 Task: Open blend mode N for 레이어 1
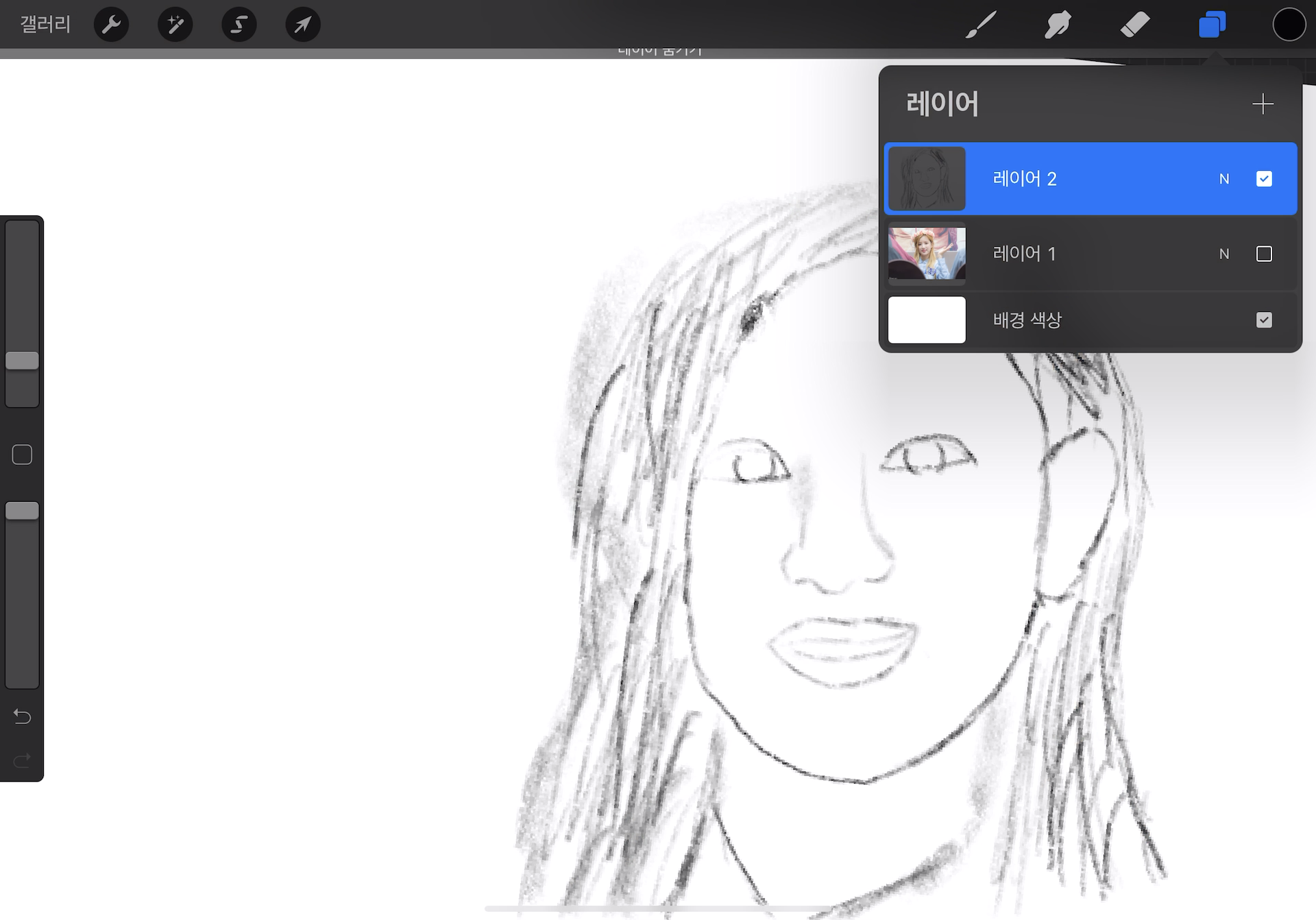1224,254
